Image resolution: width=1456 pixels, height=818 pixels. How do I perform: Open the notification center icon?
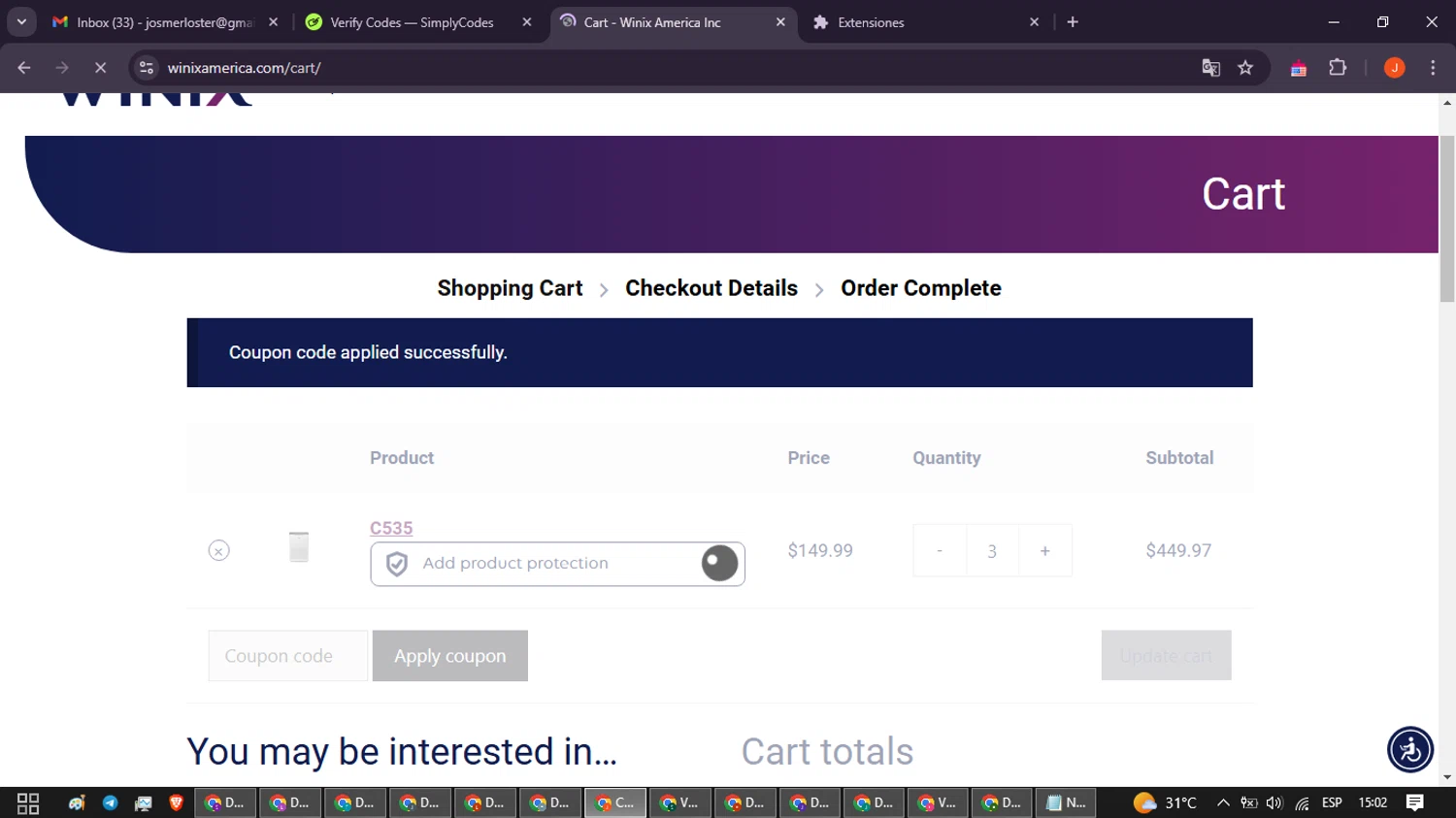(x=1415, y=803)
